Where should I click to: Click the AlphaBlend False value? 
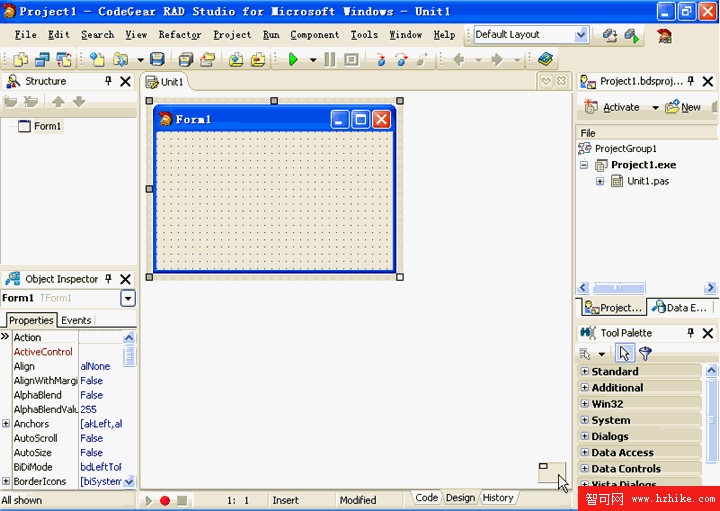click(x=92, y=395)
